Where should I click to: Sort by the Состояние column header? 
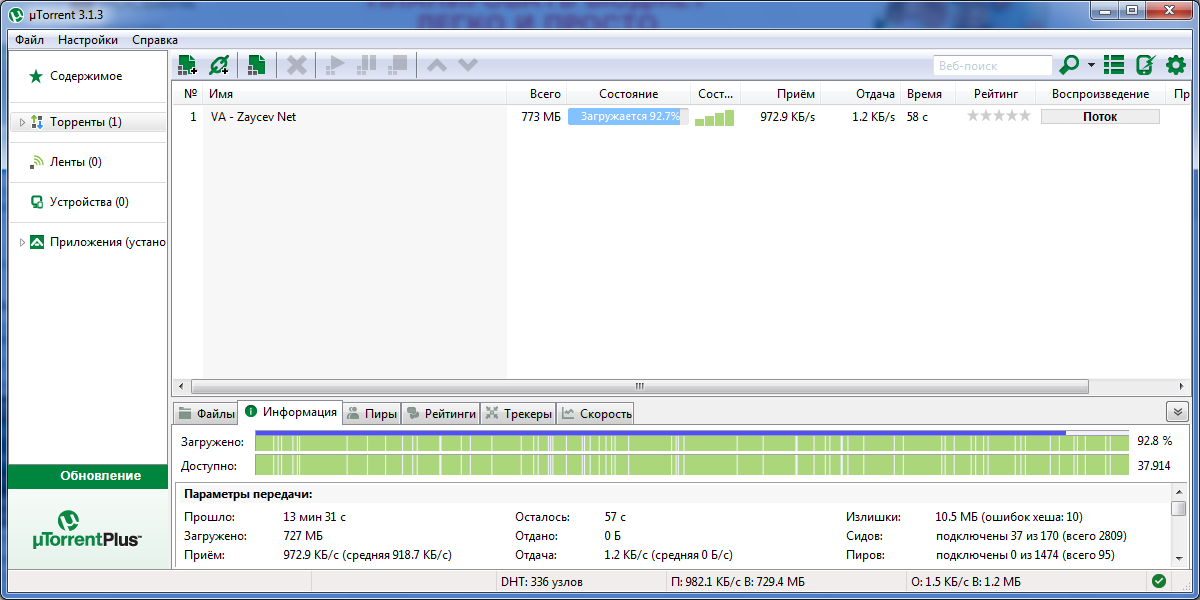pos(628,94)
